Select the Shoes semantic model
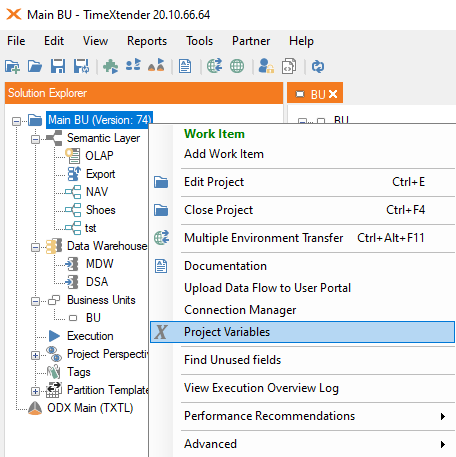The image size is (456, 457). [x=101, y=210]
